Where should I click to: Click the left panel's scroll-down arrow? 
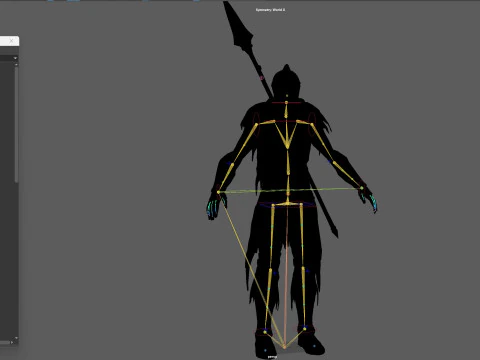coord(16,338)
